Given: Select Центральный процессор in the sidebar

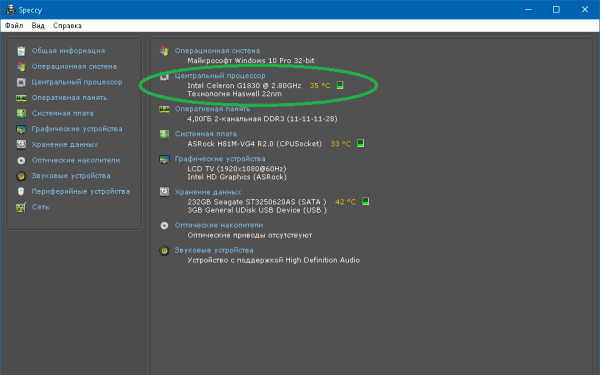Looking at the screenshot, I should pyautogui.click(x=77, y=82).
